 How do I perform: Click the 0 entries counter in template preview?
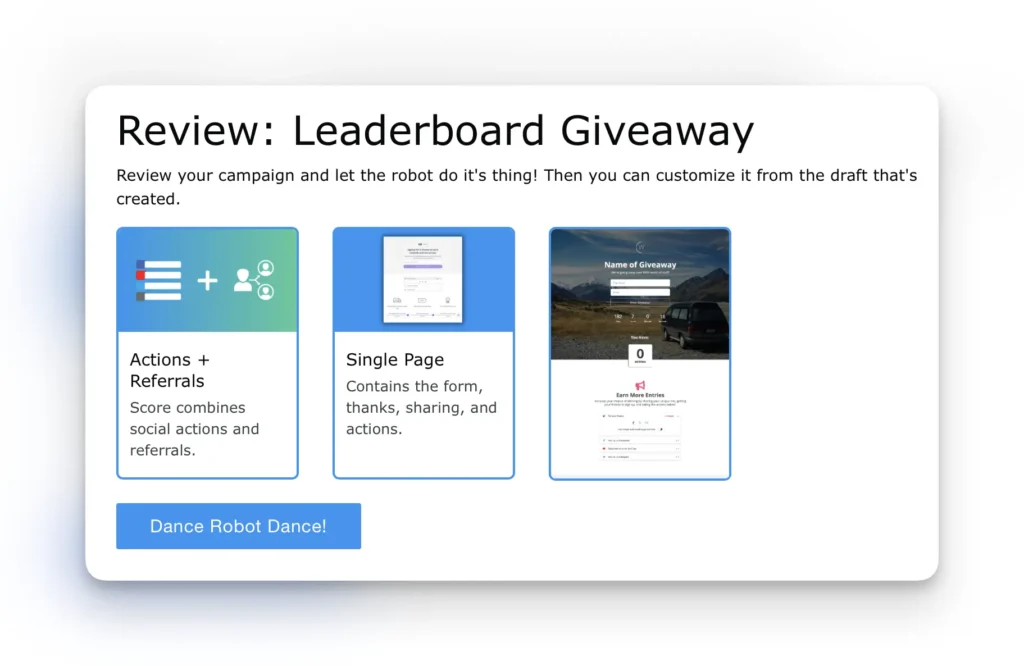click(x=640, y=355)
